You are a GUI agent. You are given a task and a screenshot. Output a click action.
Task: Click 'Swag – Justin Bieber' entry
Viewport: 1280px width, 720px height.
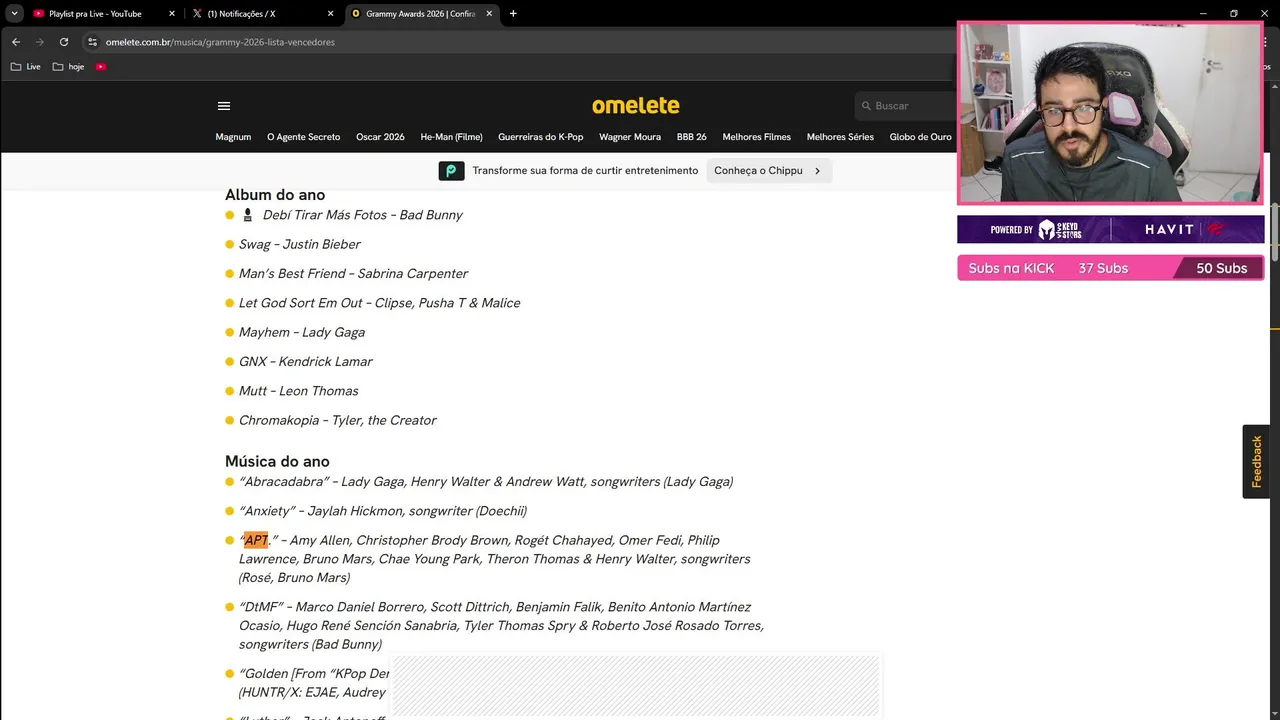pos(300,244)
